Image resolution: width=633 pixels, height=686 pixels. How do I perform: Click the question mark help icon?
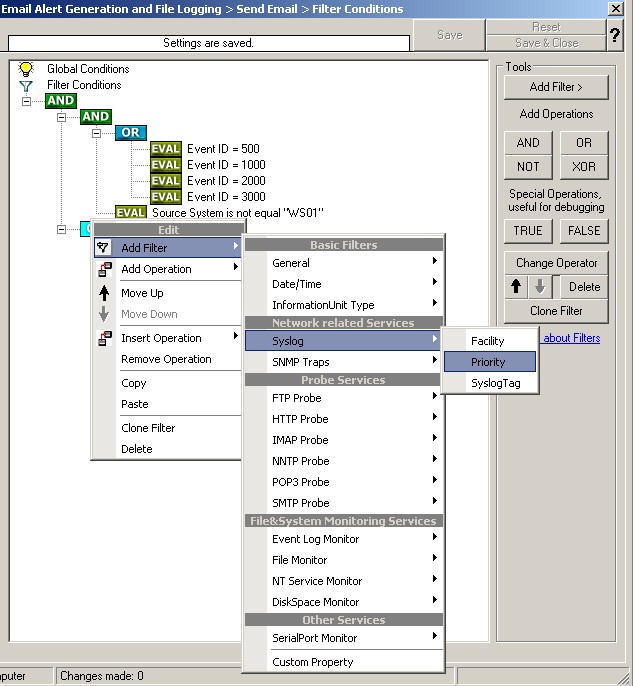[x=615, y=35]
